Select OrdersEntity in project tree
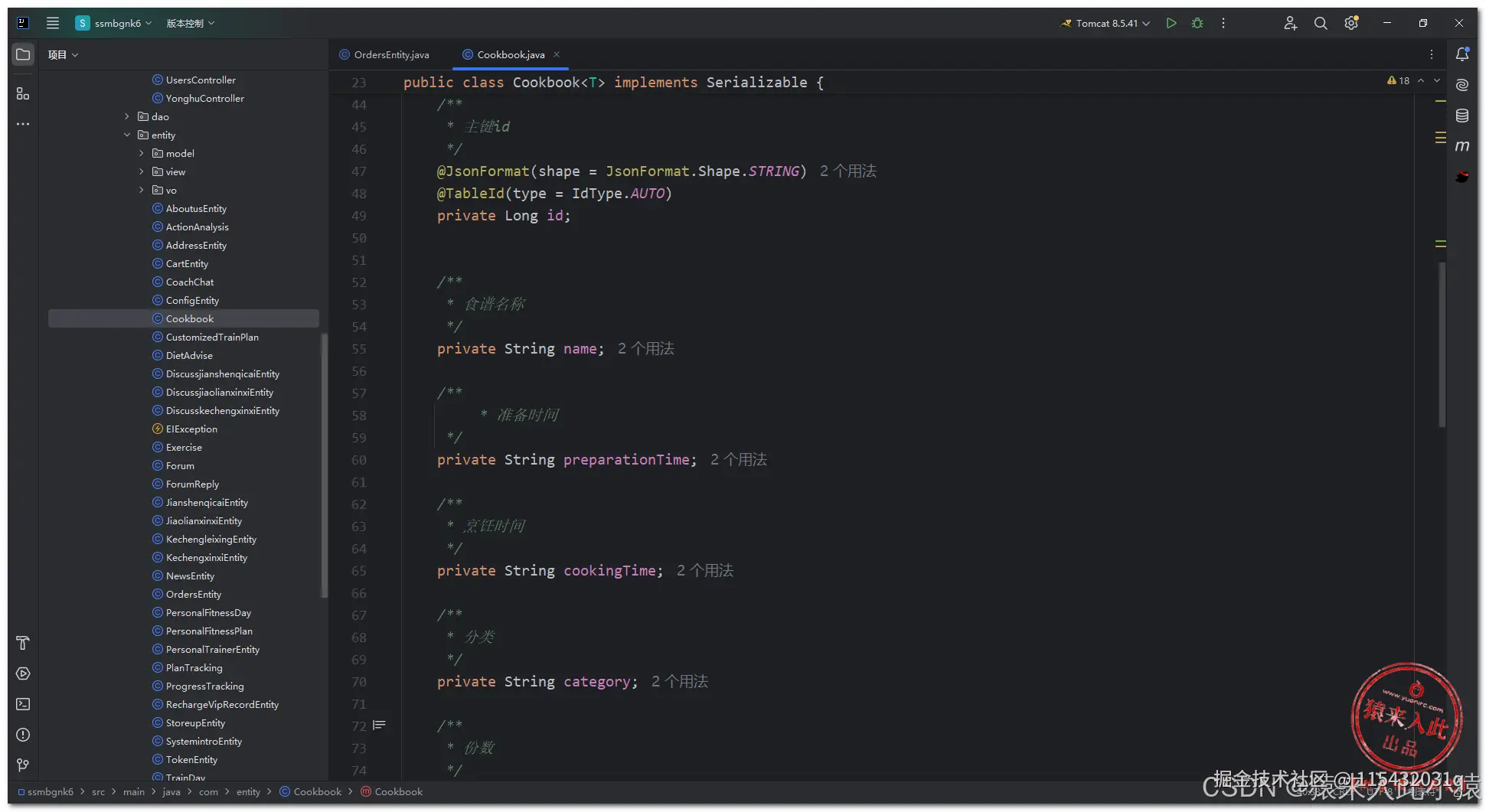Viewport: 1486px width, 812px height. (194, 594)
